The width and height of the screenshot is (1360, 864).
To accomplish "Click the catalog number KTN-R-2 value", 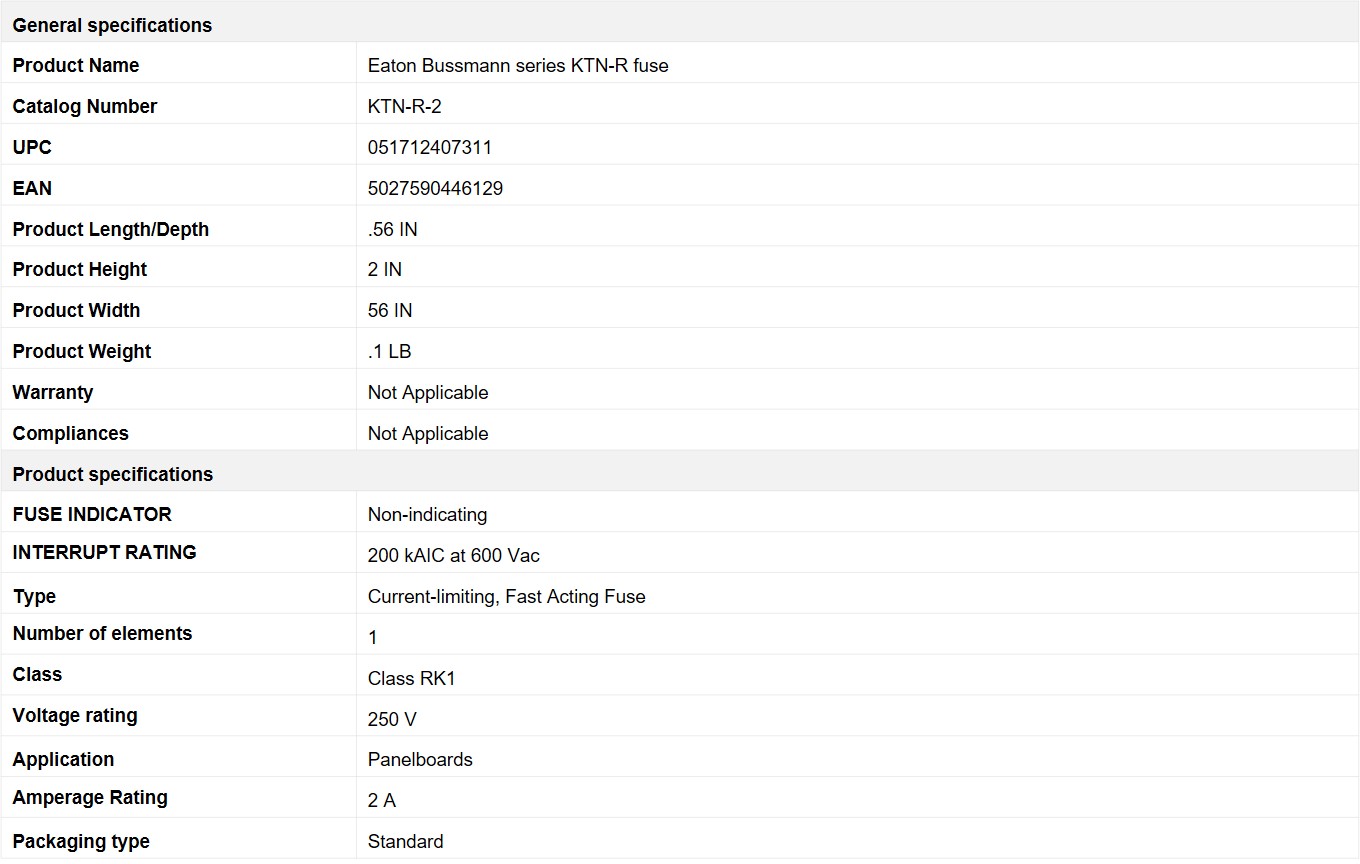I will click(405, 107).
